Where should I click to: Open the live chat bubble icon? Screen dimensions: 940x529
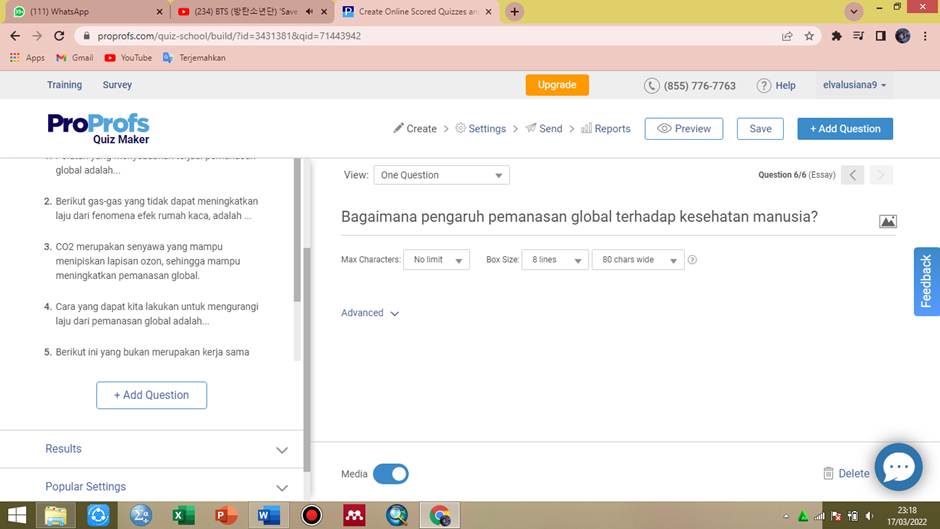pyautogui.click(x=898, y=467)
